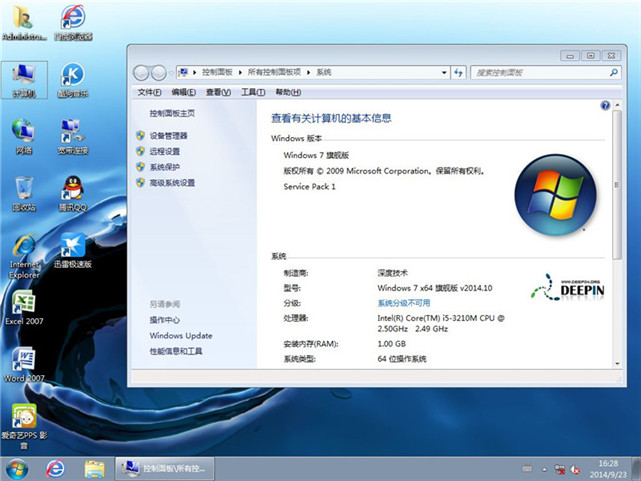
Task: Click 所有控制面板项 in the breadcrumb
Action: click(x=274, y=72)
